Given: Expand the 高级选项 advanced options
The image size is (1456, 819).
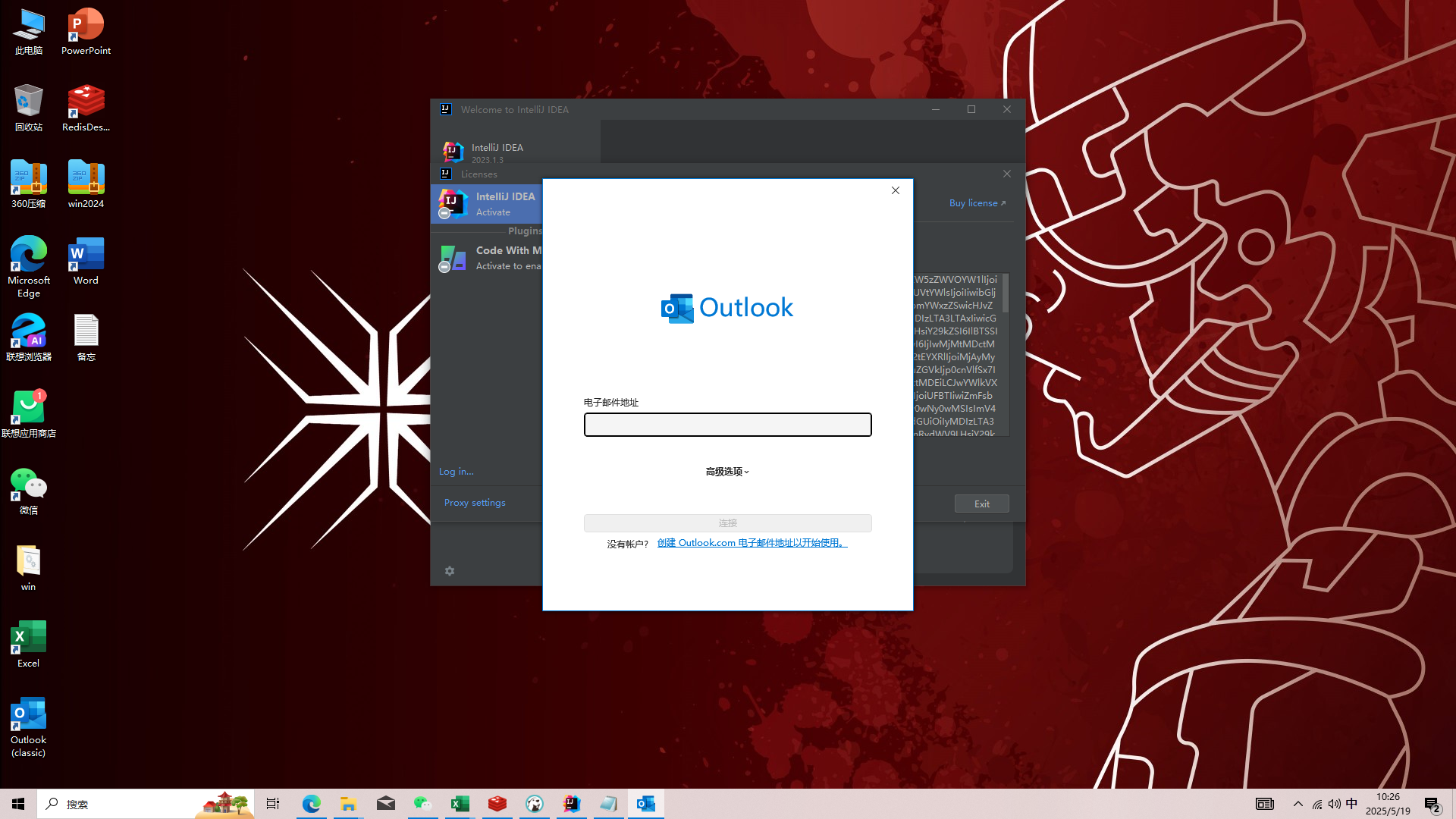Looking at the screenshot, I should (x=727, y=472).
